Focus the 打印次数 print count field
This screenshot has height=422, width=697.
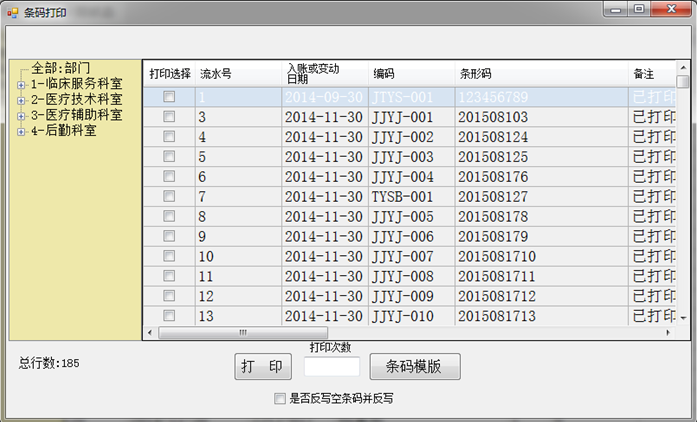(x=332, y=366)
